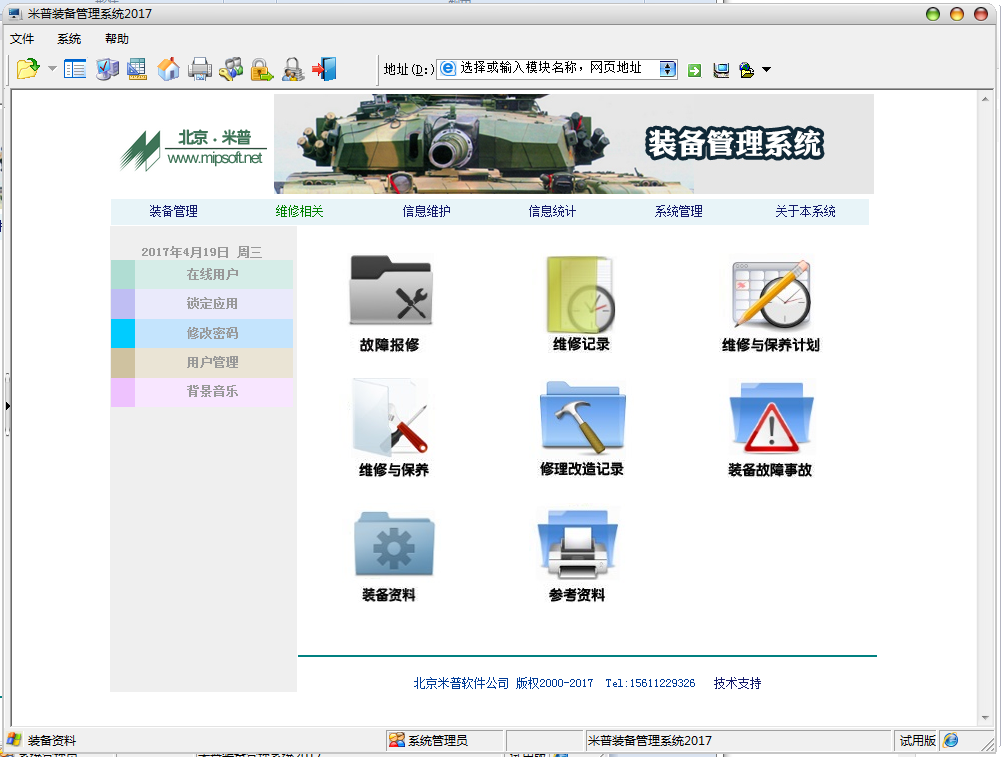Click the 装备资料 status bar icon
The height and width of the screenshot is (757, 1001).
[x=14, y=740]
